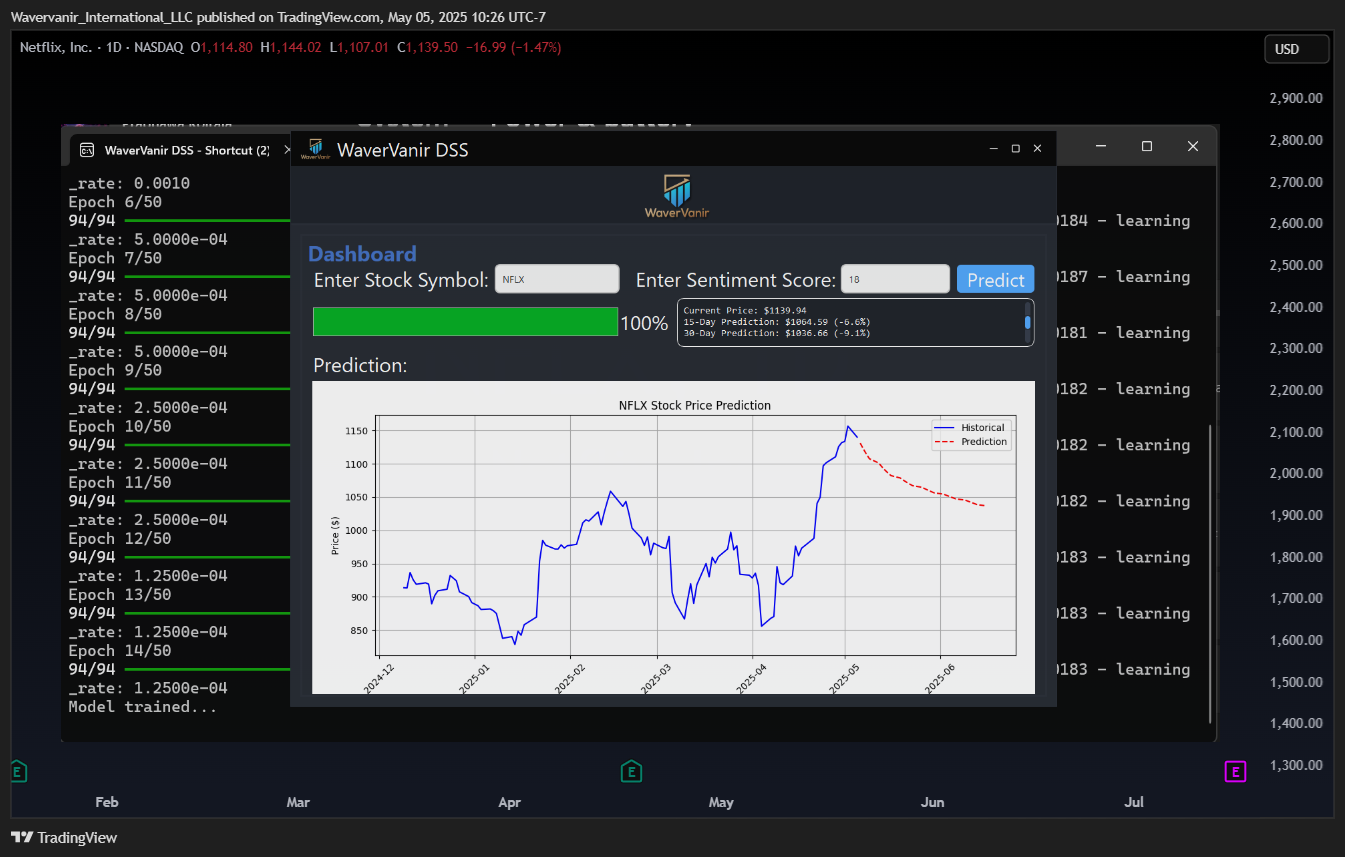Maximize the WaverVanir DSS window

1015,148
